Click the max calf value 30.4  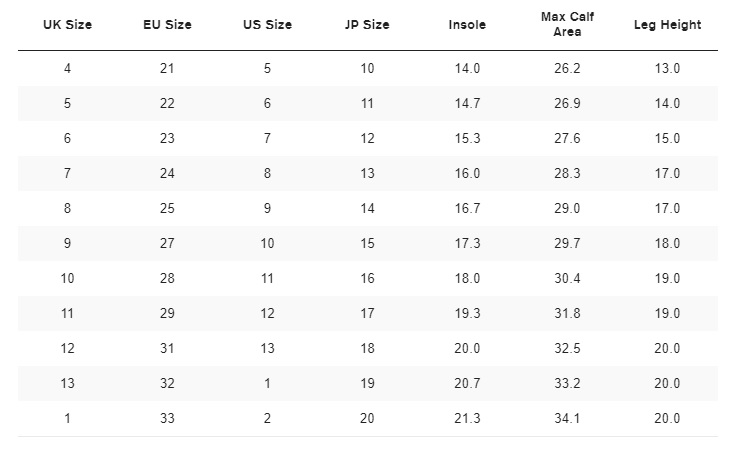567,278
